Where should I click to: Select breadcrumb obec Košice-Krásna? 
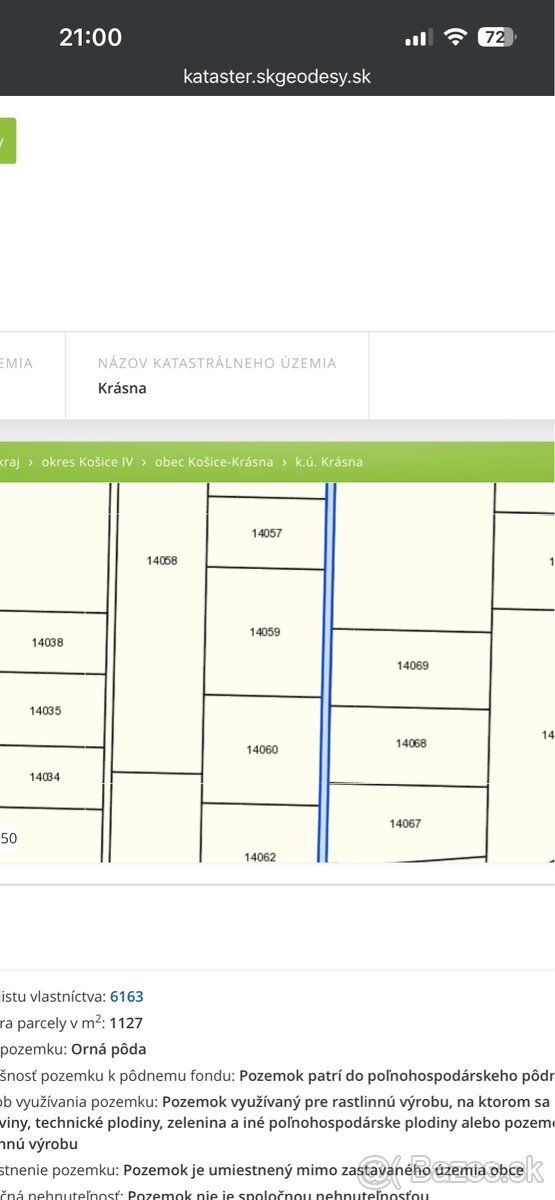(x=213, y=462)
